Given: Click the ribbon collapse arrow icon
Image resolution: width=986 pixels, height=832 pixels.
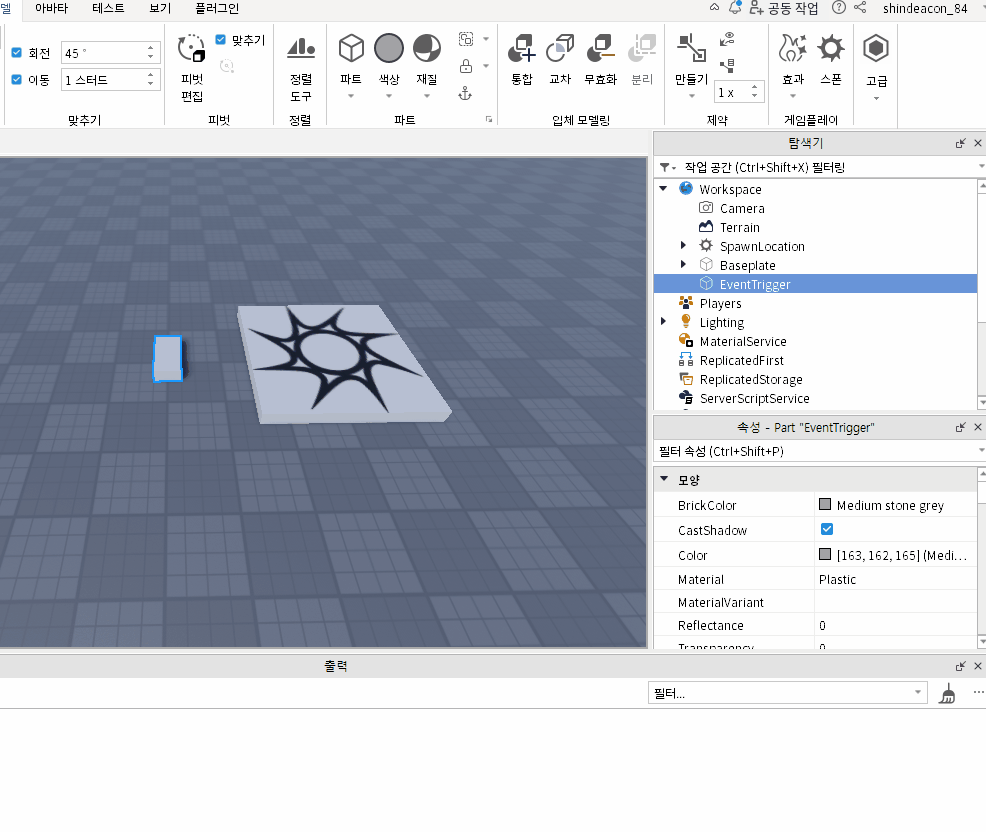Looking at the screenshot, I should [714, 8].
